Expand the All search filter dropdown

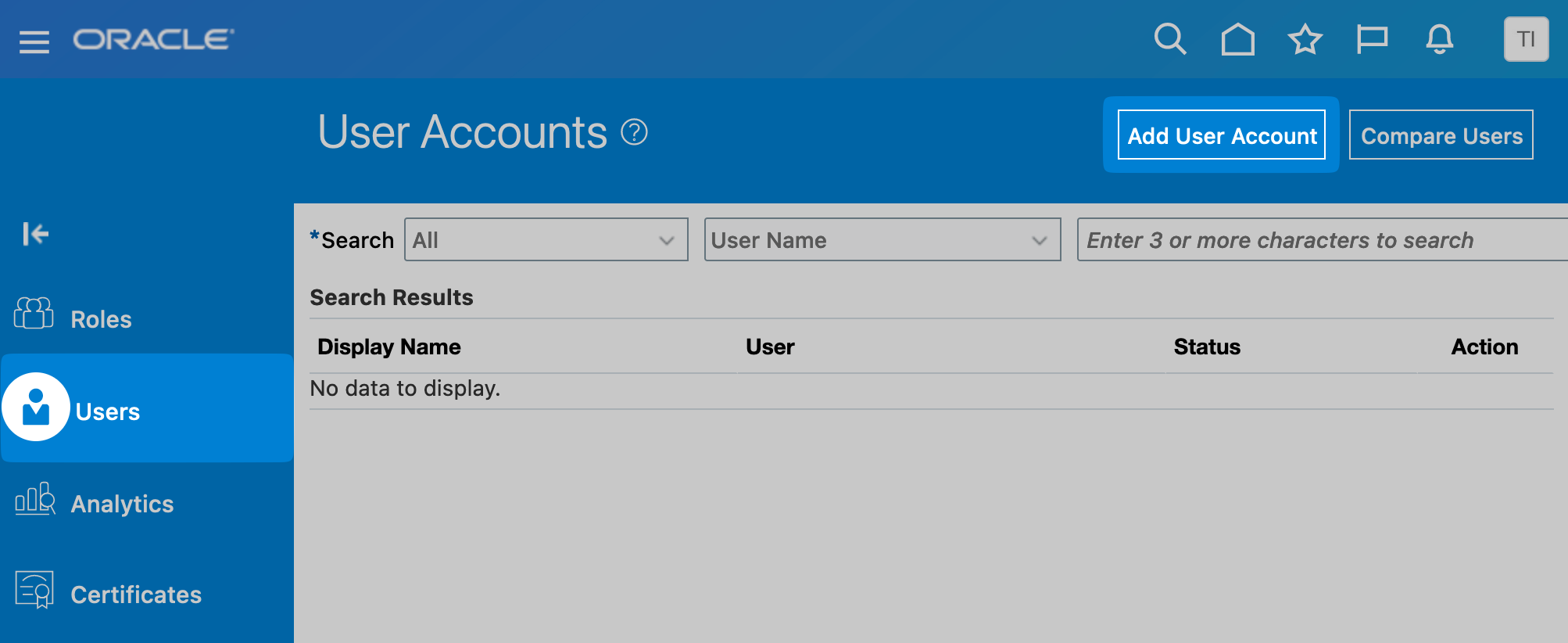click(546, 240)
